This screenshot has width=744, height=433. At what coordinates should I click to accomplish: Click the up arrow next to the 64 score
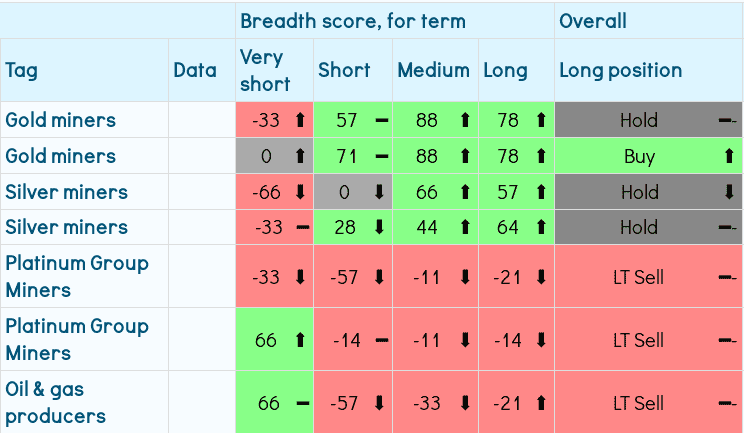coord(541,227)
